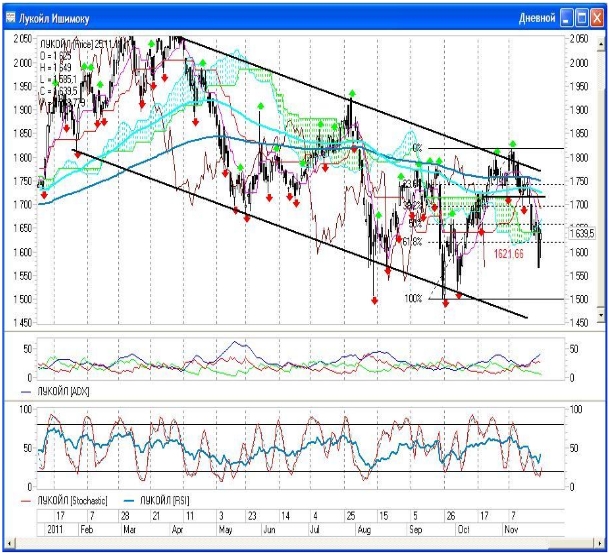Click the 1 450 value on left price axis
609x553 pixels.
[x=23, y=322]
